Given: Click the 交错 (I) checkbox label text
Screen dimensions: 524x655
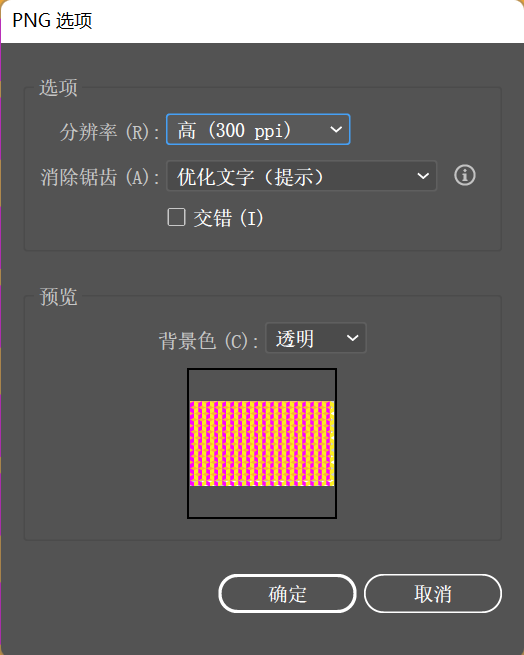Looking at the screenshot, I should coord(229,218).
